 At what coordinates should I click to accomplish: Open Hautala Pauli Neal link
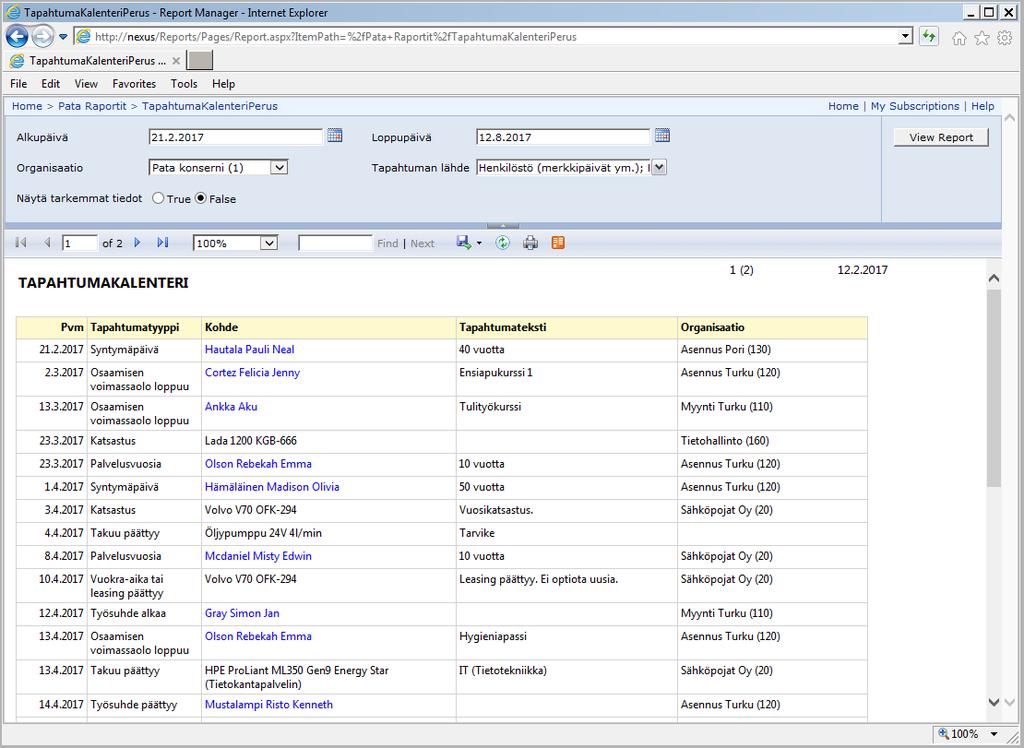(249, 350)
